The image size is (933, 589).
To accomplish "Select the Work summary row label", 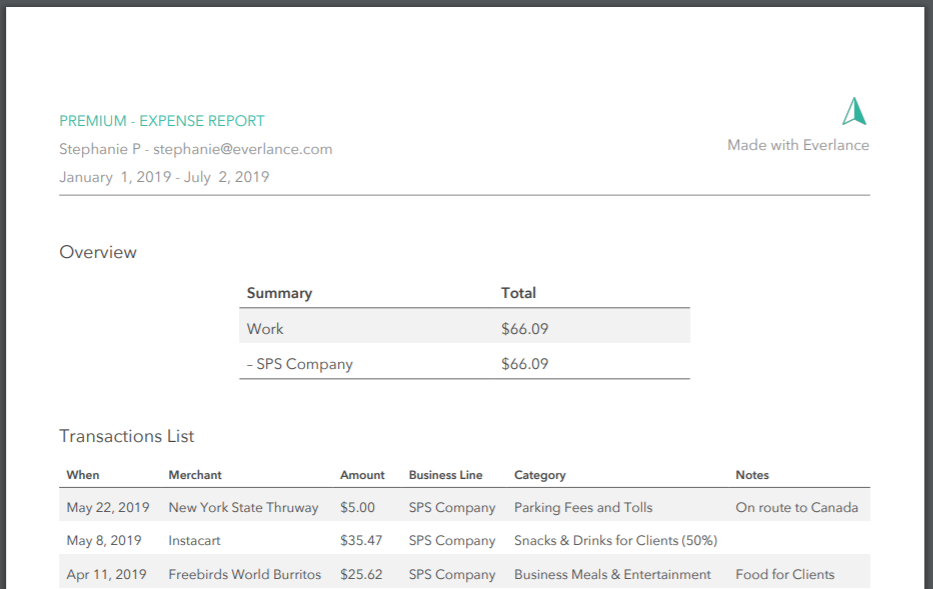I will coord(265,329).
